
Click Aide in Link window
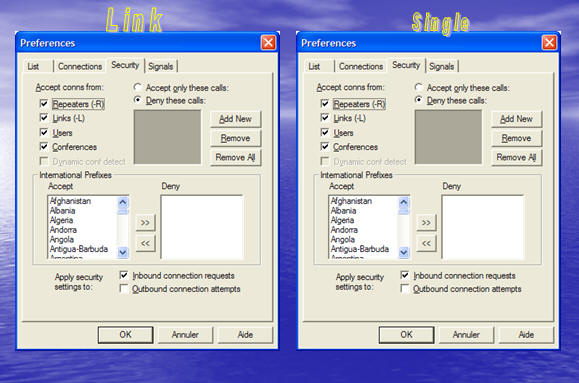(x=245, y=335)
